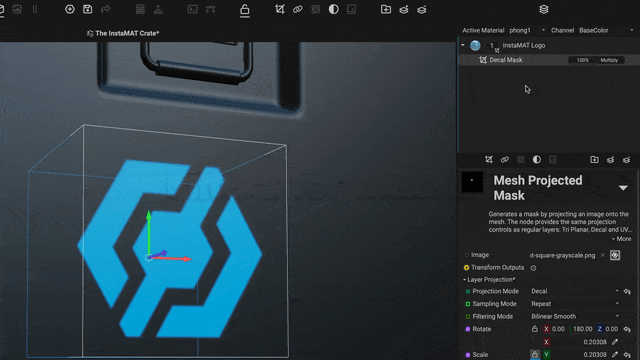
Task: Click the image icon near the top-left corner
Action: (x=17, y=9)
